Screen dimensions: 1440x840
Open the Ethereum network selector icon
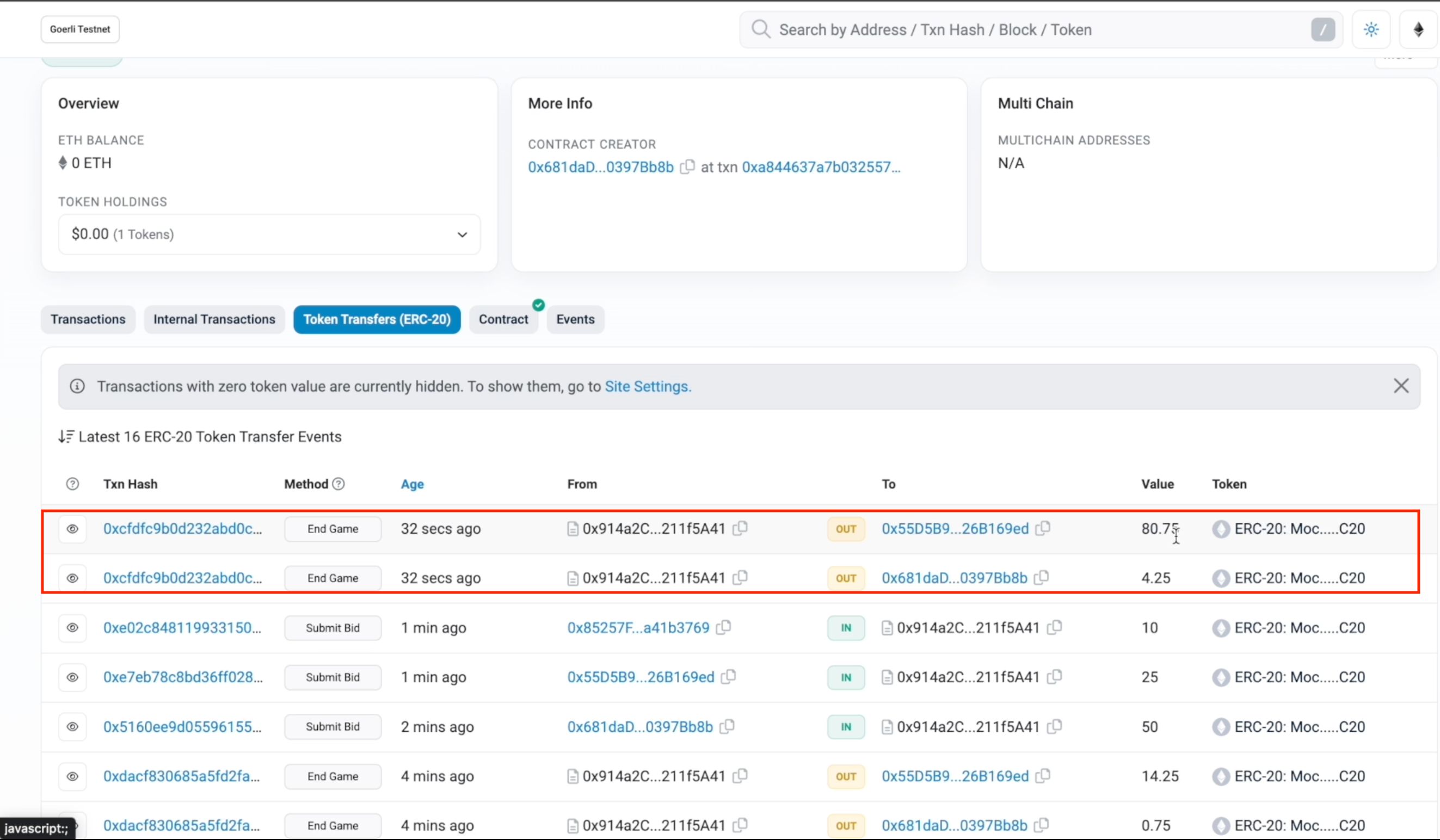click(x=1418, y=29)
